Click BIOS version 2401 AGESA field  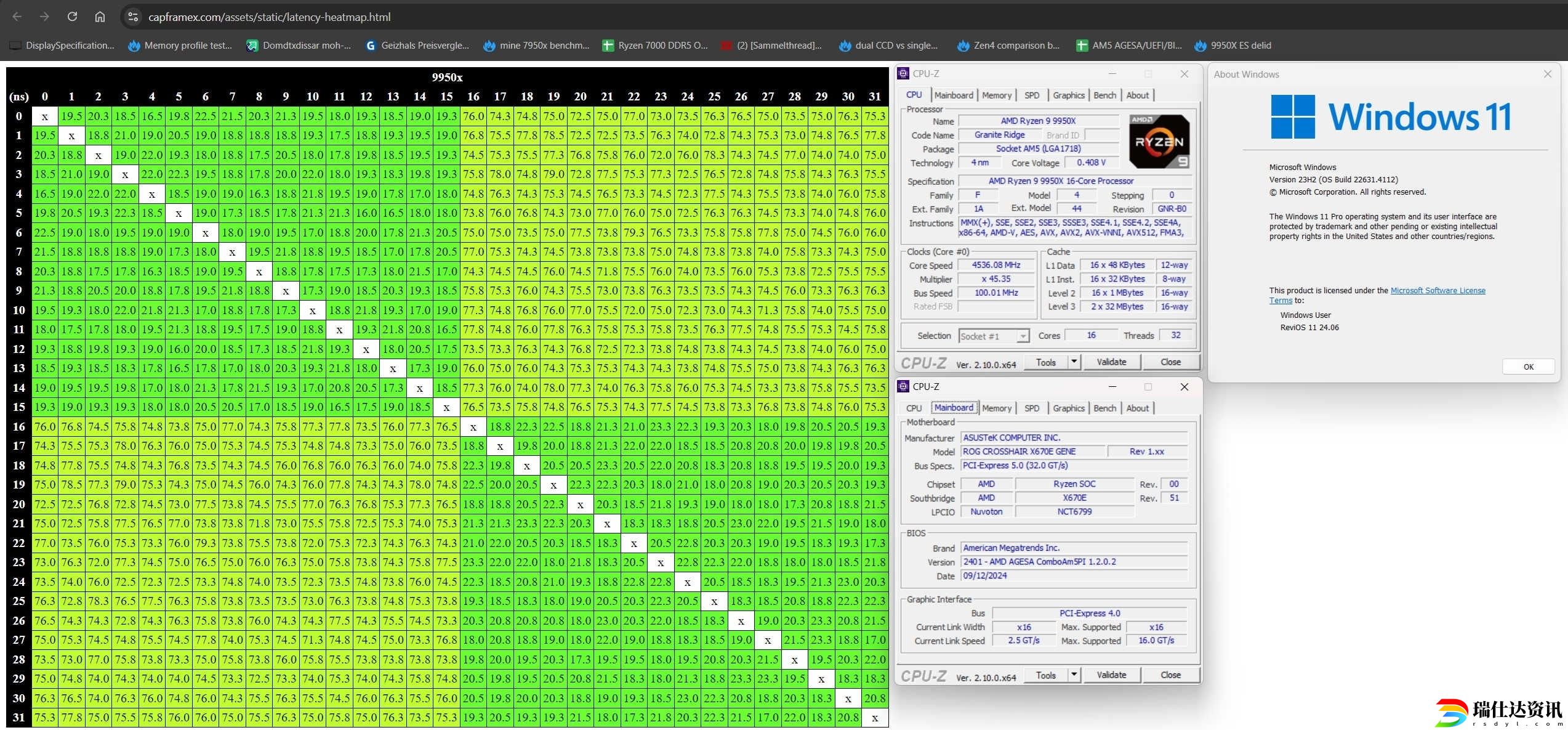[1074, 562]
